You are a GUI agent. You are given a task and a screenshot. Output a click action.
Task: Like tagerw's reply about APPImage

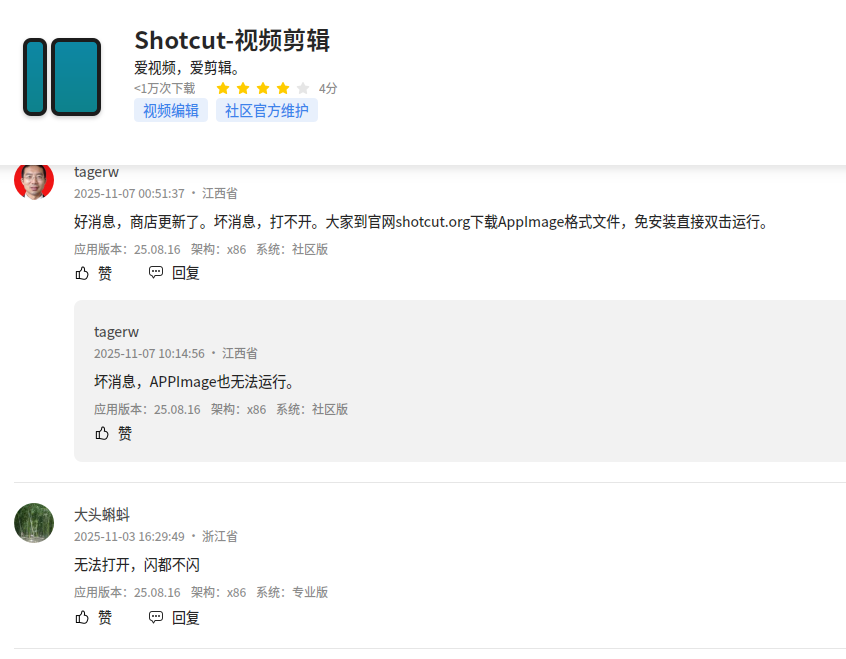click(102, 433)
